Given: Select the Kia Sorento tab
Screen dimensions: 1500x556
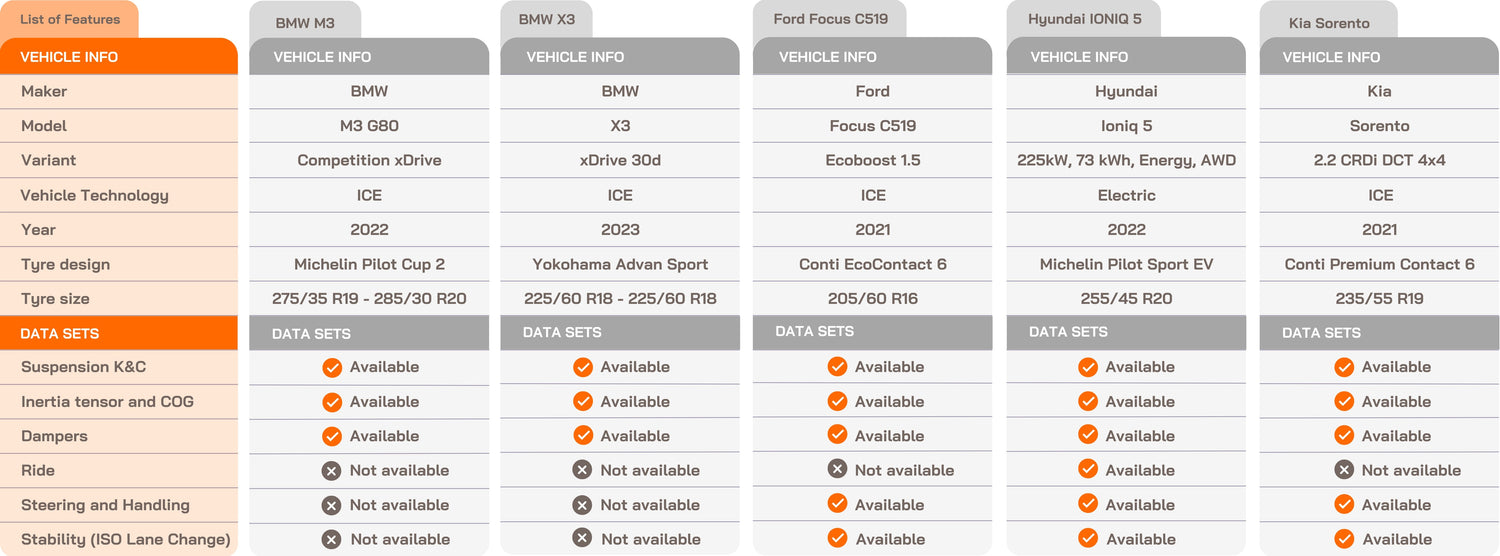Looking at the screenshot, I should click(x=1329, y=23).
